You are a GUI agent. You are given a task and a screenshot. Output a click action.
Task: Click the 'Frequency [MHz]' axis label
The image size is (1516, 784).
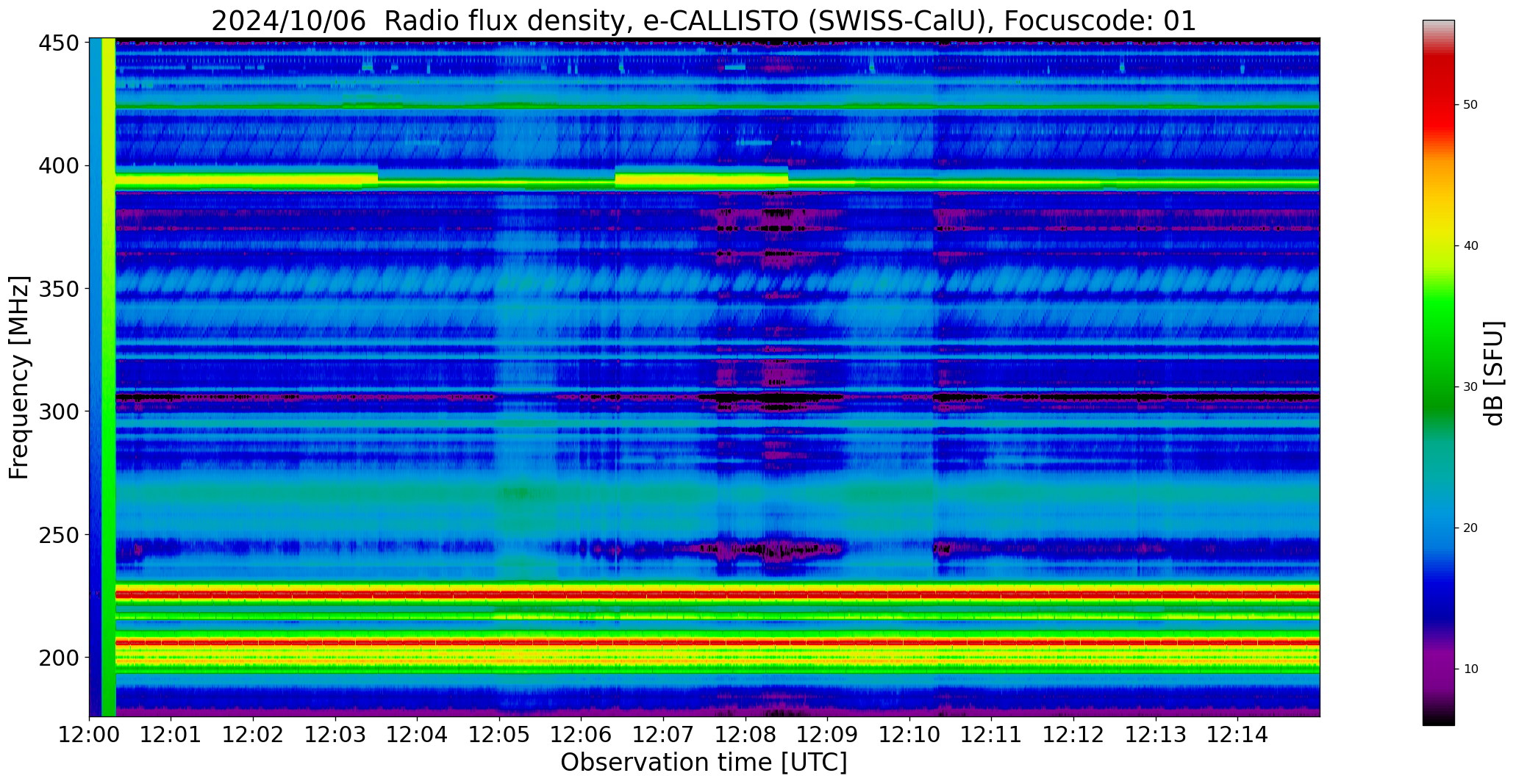[x=19, y=378]
